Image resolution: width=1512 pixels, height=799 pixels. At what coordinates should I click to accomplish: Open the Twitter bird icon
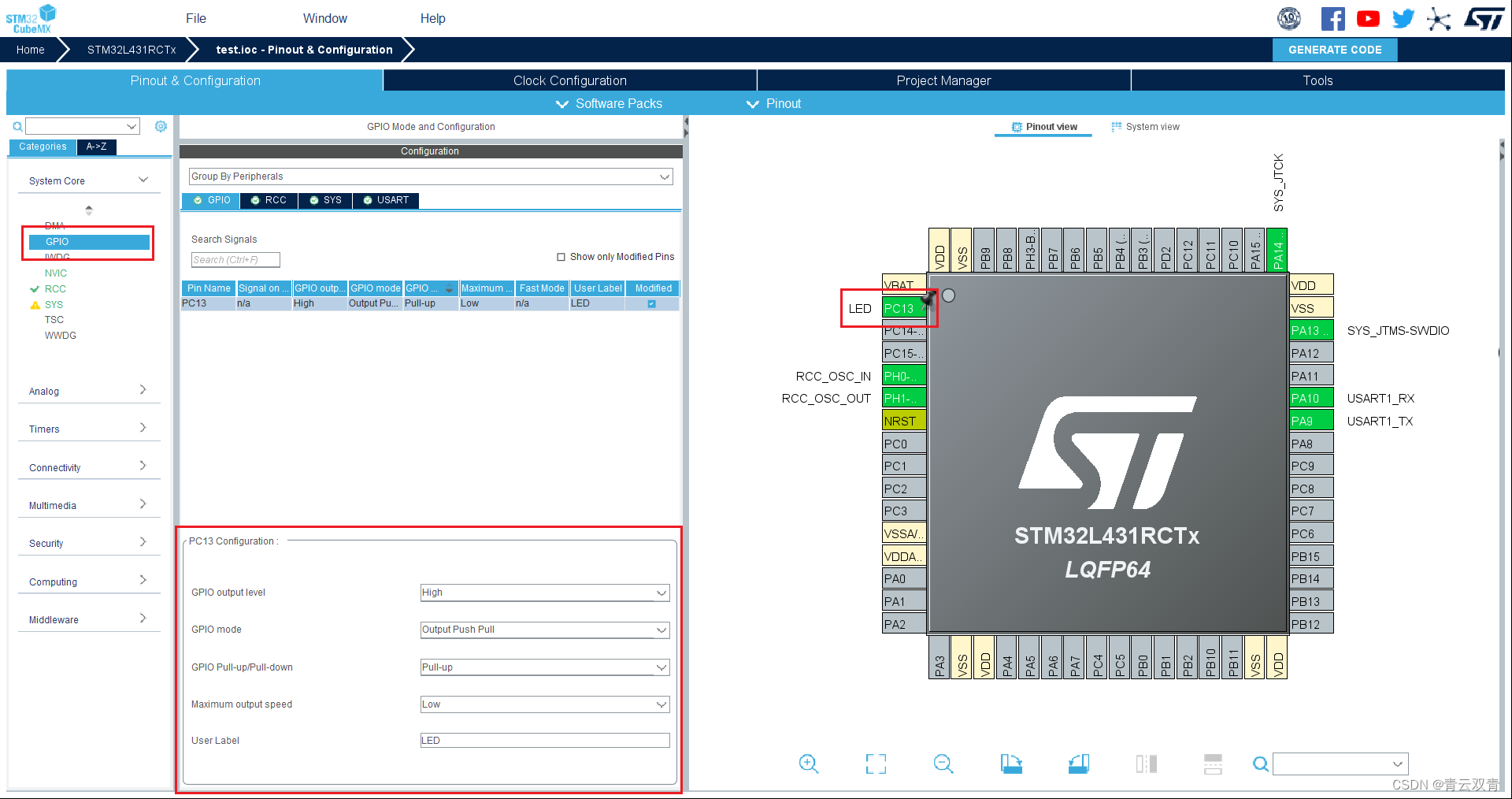pos(1403,19)
